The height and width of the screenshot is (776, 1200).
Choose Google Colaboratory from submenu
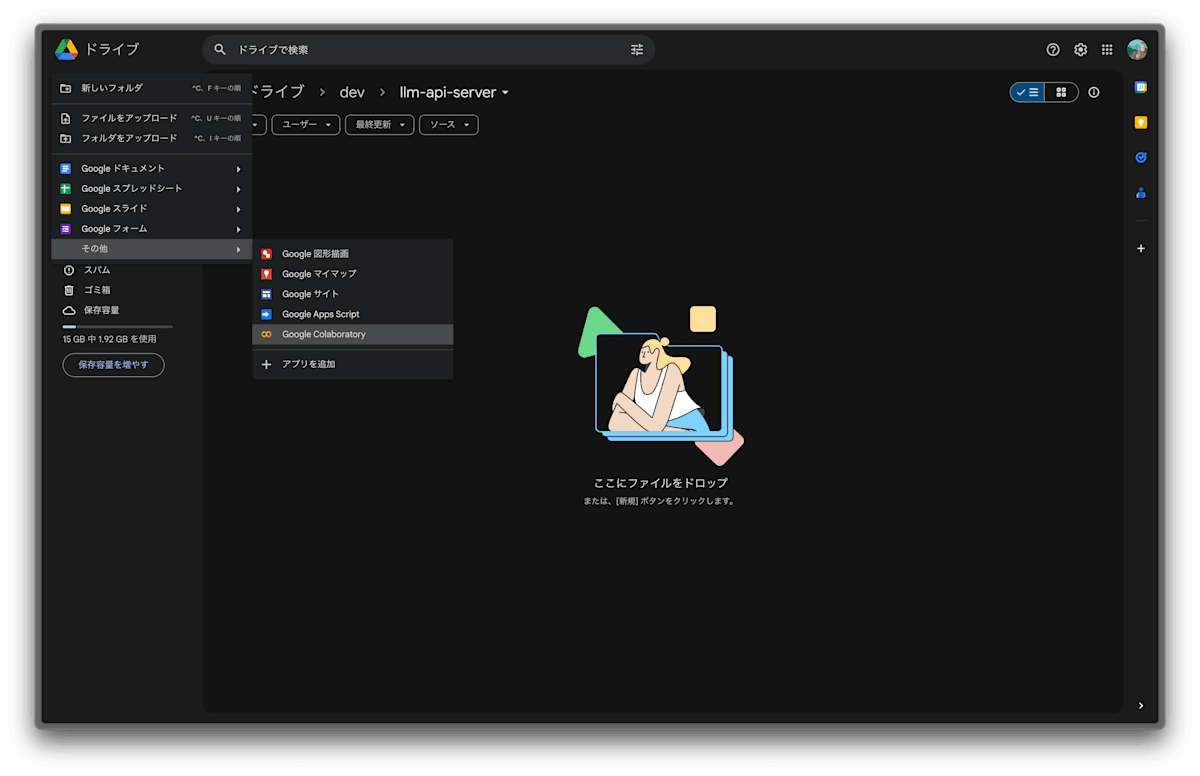pos(353,334)
